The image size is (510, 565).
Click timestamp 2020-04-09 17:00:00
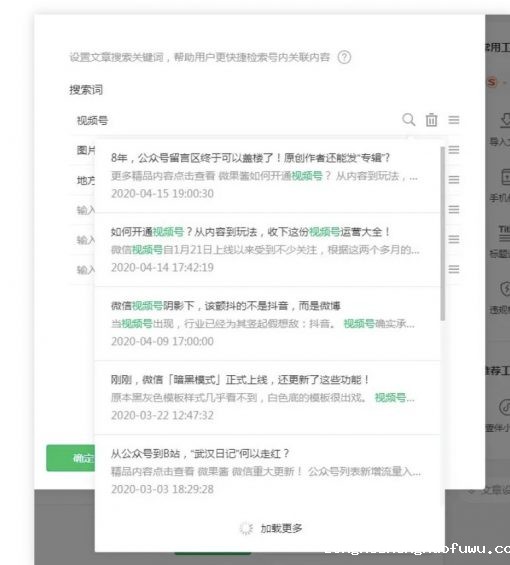coord(162,341)
